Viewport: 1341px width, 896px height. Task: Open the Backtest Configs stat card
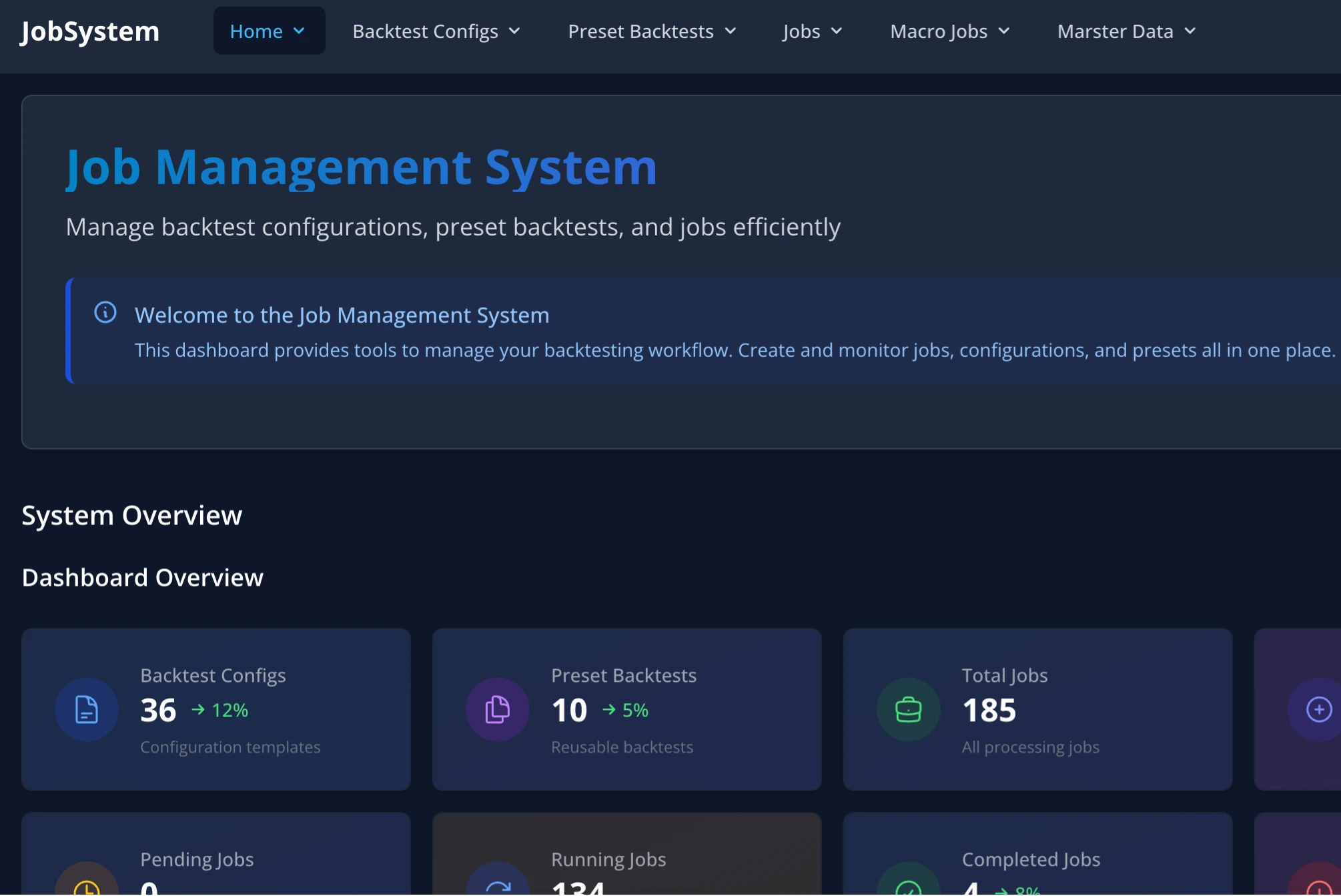click(x=216, y=709)
